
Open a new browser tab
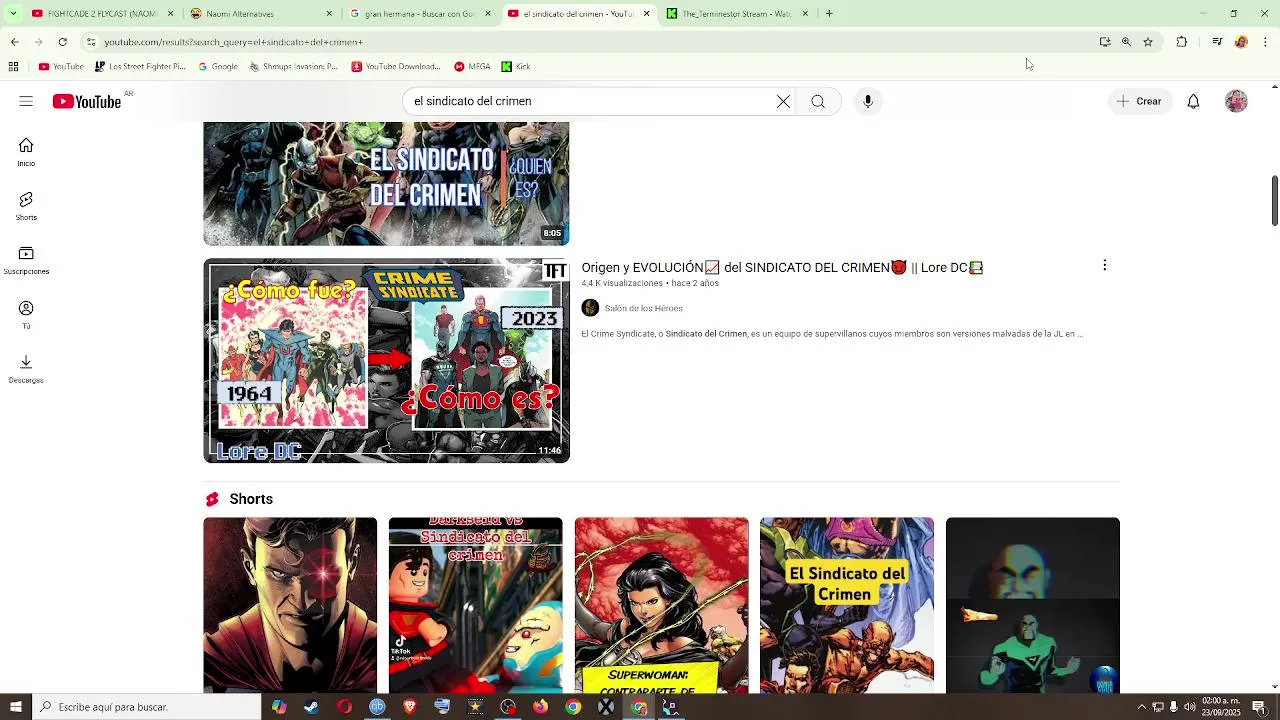point(829,13)
